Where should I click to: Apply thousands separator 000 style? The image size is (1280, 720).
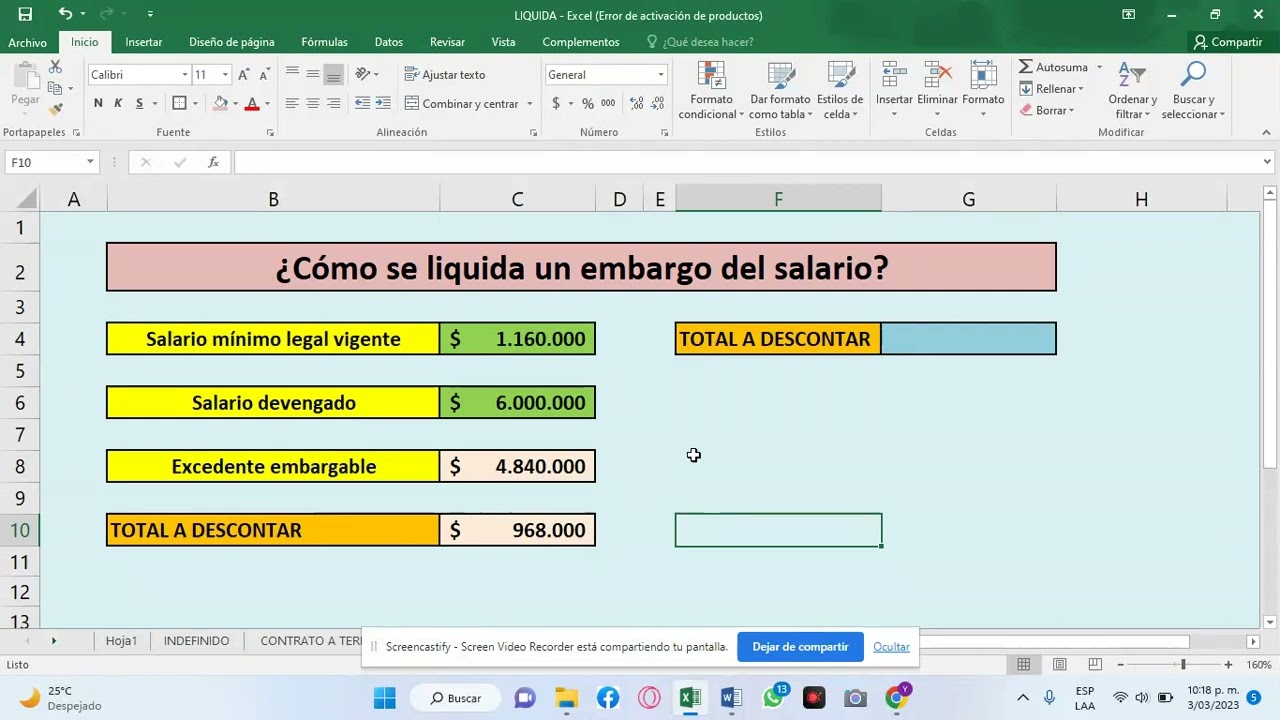tap(608, 103)
